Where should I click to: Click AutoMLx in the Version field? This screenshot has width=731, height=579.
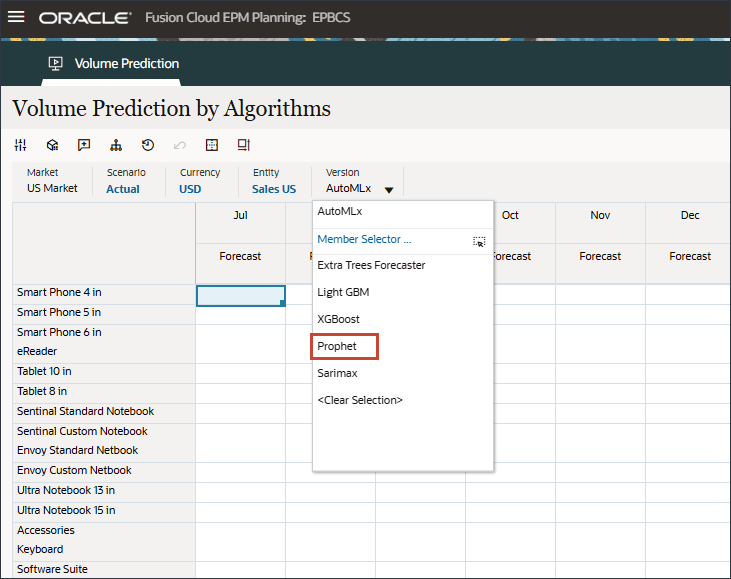(348, 188)
